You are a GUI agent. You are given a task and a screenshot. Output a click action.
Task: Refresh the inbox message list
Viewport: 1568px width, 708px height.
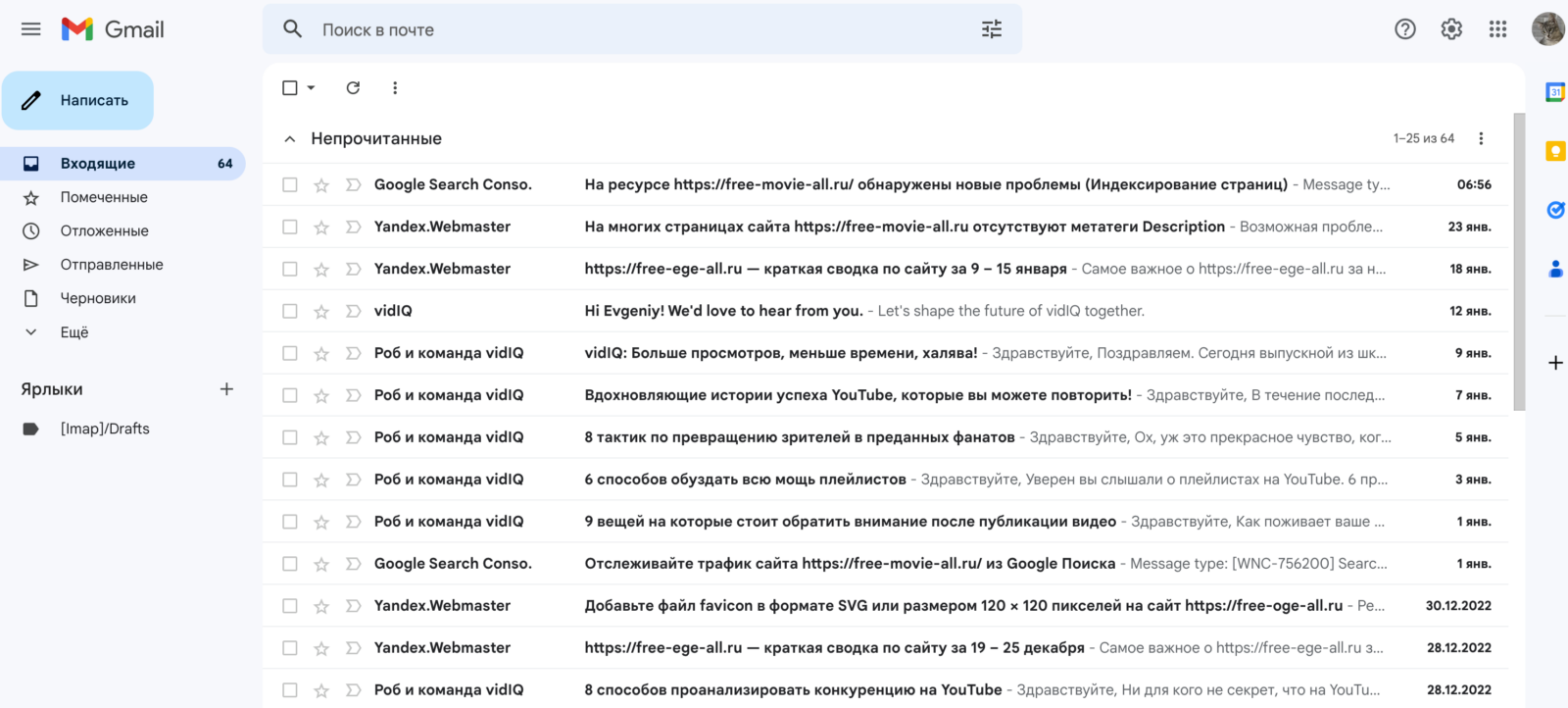point(353,88)
